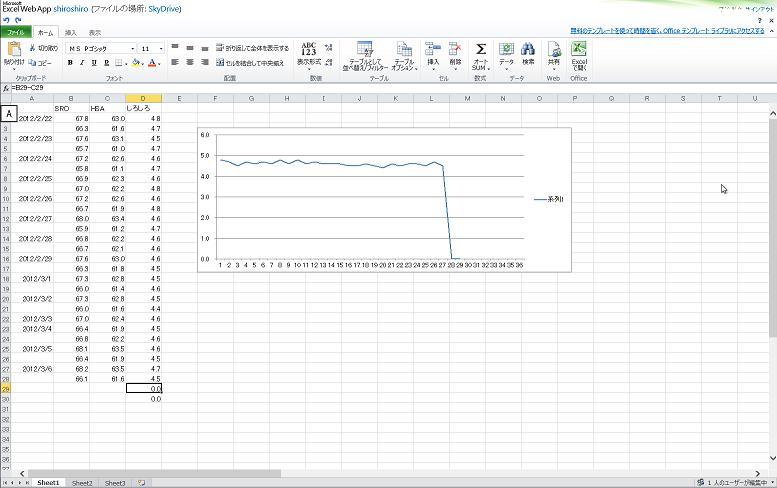Open the Office template library link
The image size is (777, 488).
[x=666, y=31]
